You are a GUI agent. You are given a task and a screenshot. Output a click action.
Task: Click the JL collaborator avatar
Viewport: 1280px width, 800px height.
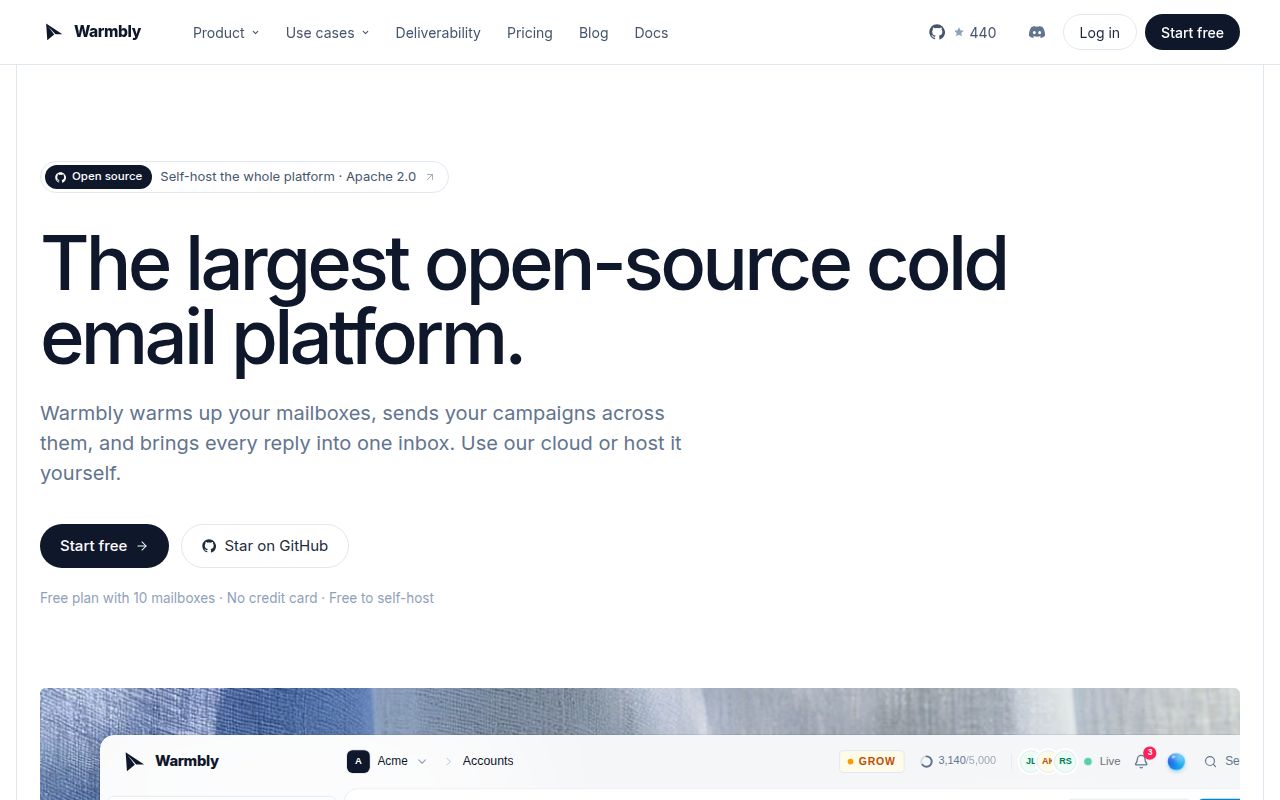click(1030, 761)
